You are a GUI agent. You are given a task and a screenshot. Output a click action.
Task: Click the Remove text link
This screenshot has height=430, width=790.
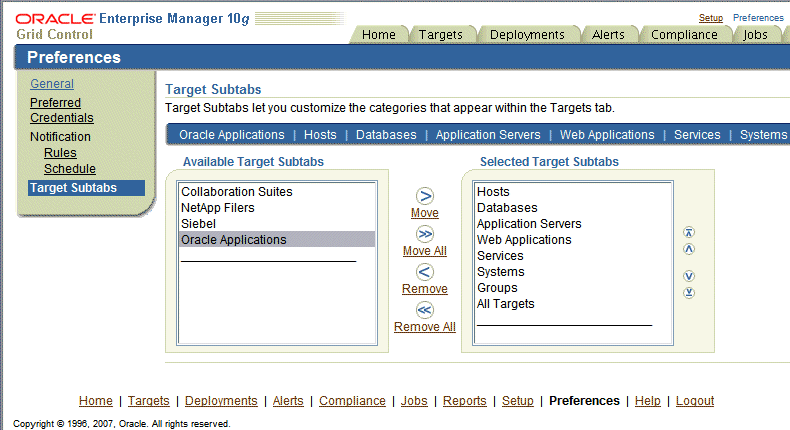coord(425,289)
